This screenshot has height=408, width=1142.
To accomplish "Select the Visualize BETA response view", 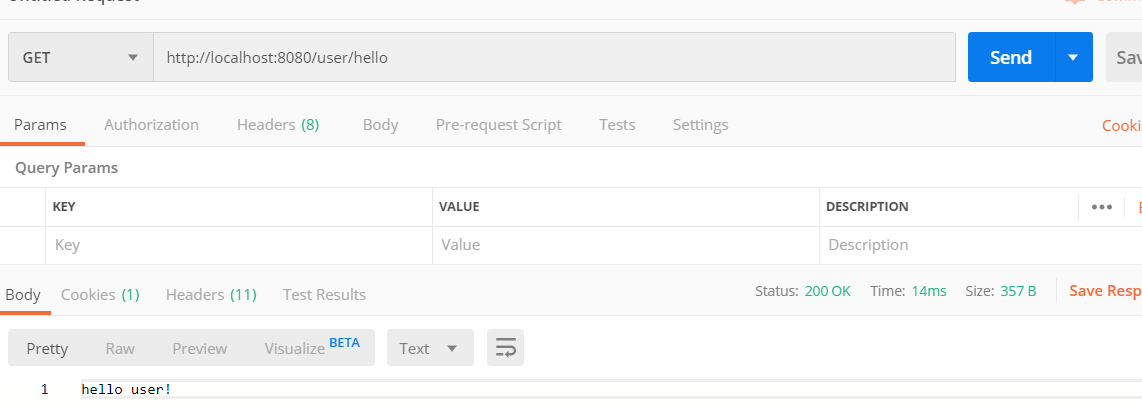I will coord(311,348).
